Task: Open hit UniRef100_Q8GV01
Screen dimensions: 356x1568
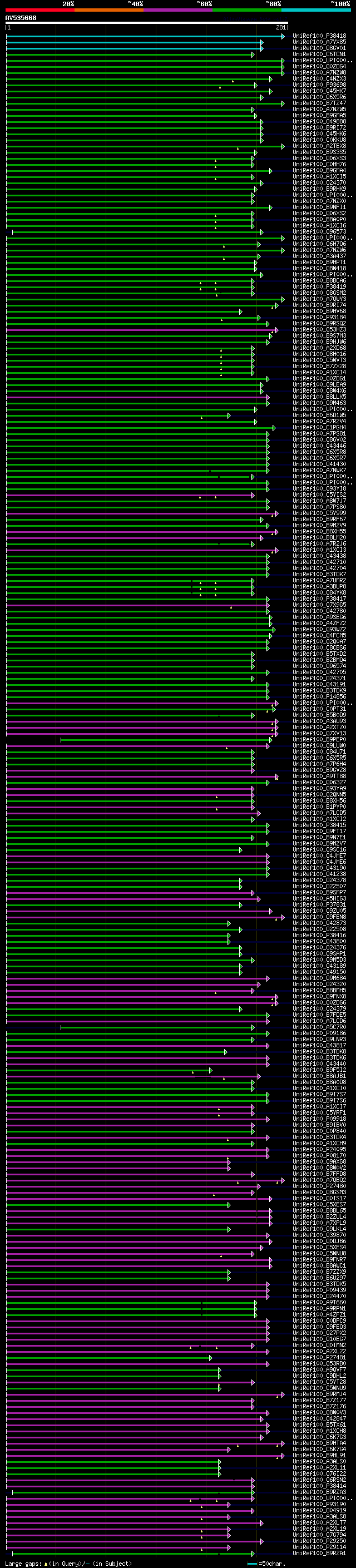Action: pyautogui.click(x=319, y=48)
